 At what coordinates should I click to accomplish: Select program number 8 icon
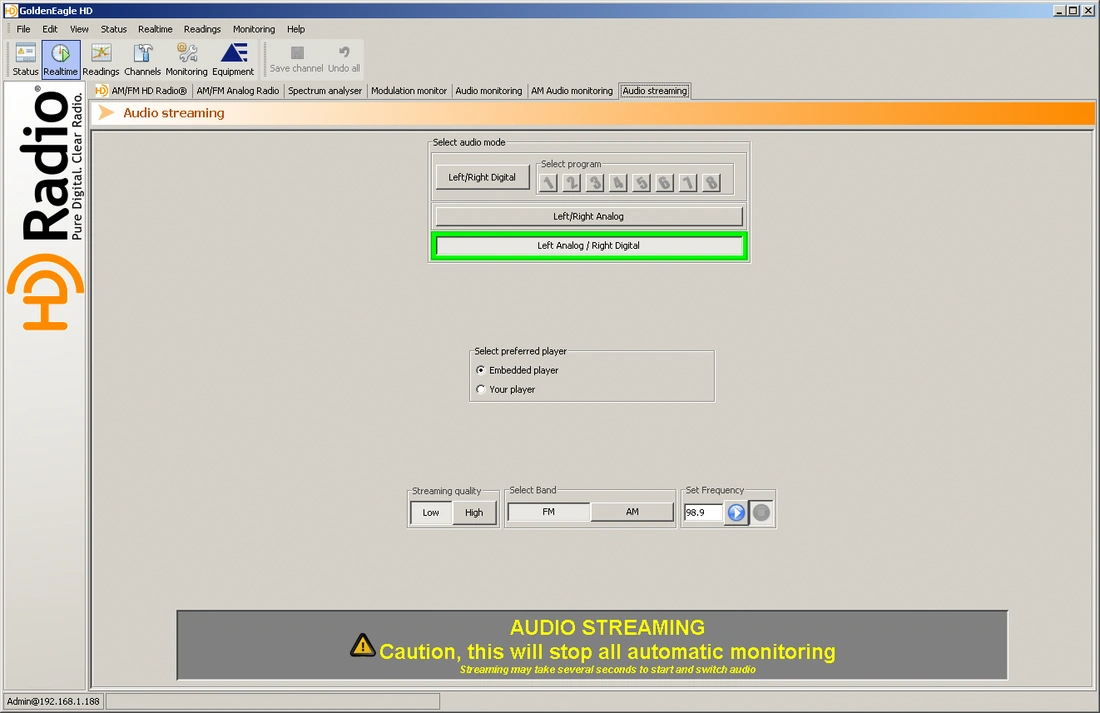pyautogui.click(x=711, y=182)
